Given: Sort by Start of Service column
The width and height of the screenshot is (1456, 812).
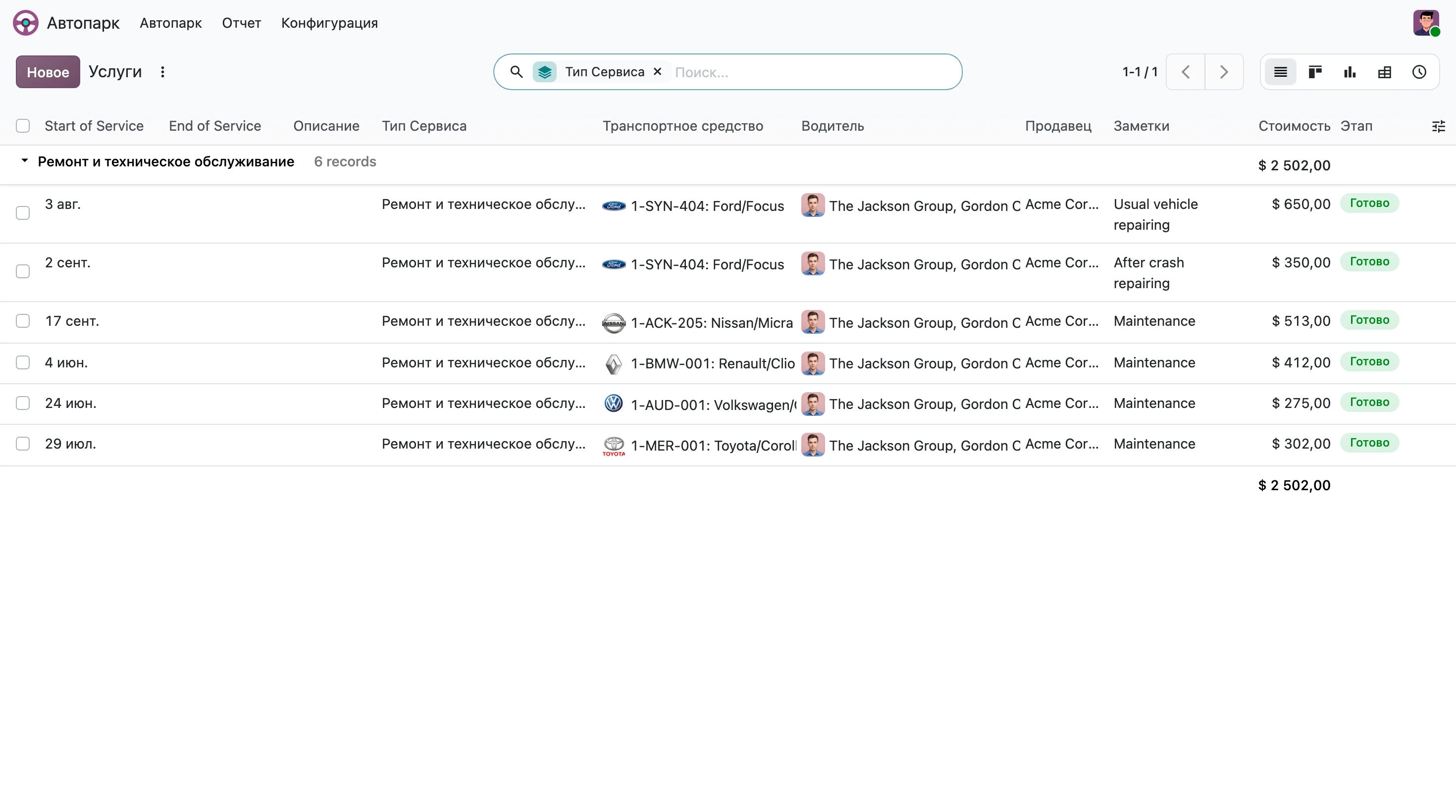Looking at the screenshot, I should [x=94, y=126].
